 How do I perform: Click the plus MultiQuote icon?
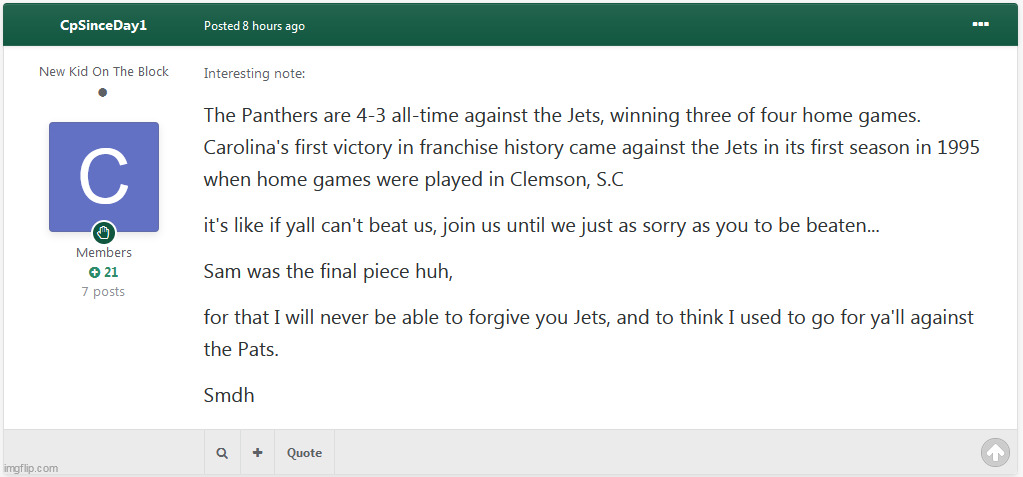tap(257, 453)
